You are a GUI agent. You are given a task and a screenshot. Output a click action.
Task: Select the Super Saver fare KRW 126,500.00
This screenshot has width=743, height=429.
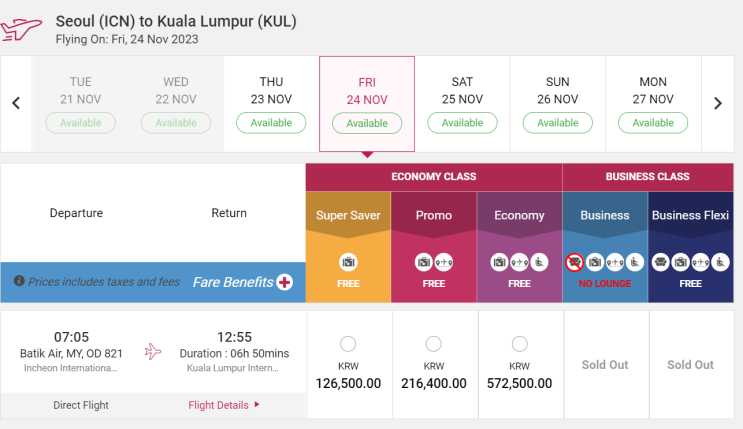click(x=348, y=344)
